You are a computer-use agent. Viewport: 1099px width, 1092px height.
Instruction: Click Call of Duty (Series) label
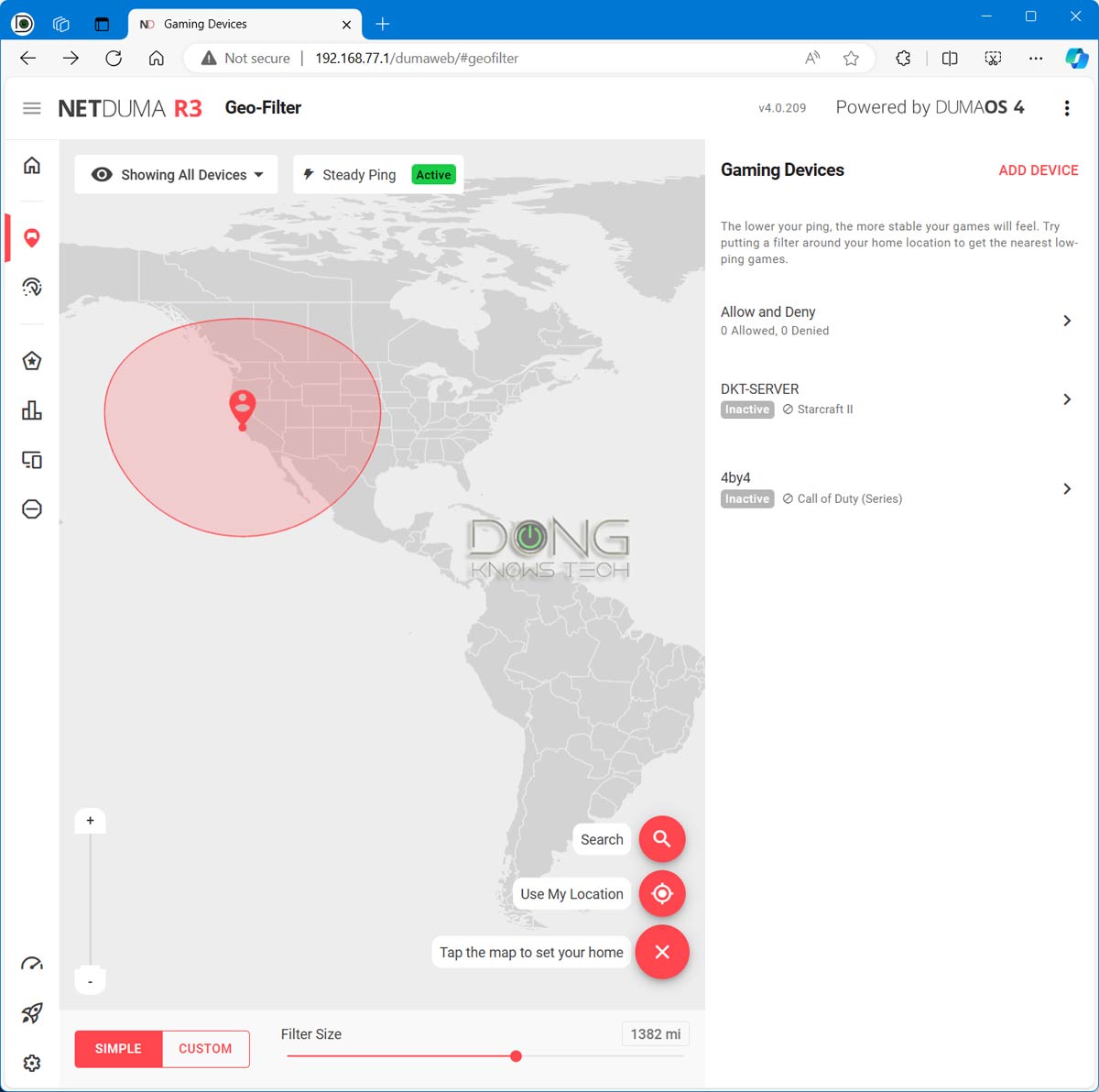coord(850,499)
